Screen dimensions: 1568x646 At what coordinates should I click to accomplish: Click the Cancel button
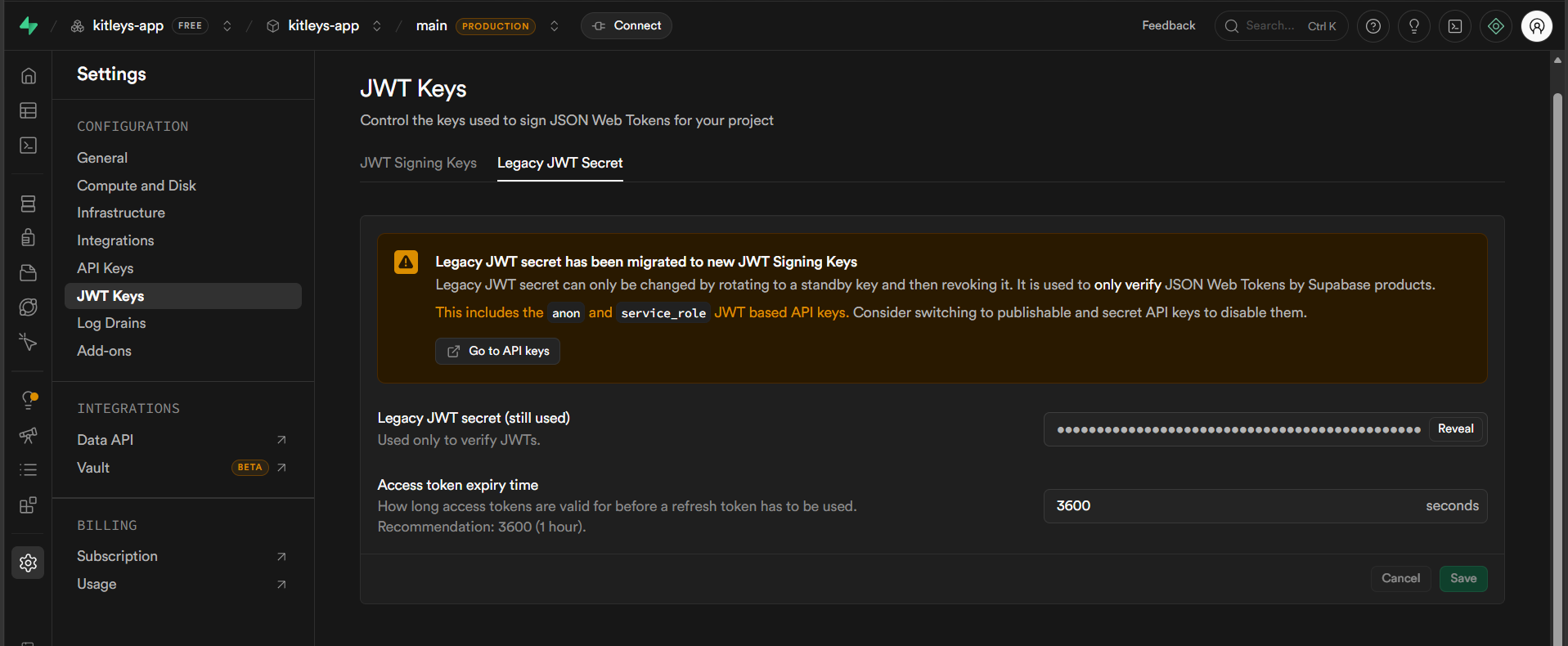(1400, 579)
